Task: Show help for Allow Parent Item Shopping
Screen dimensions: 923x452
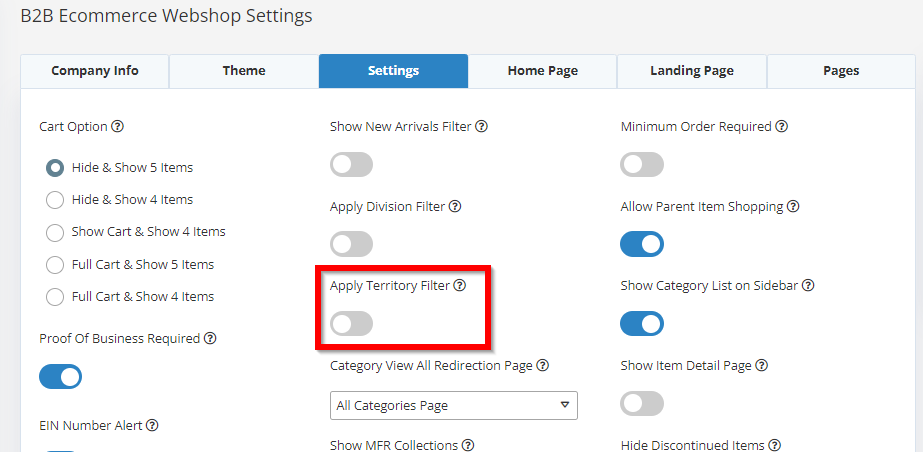Action: [793, 207]
